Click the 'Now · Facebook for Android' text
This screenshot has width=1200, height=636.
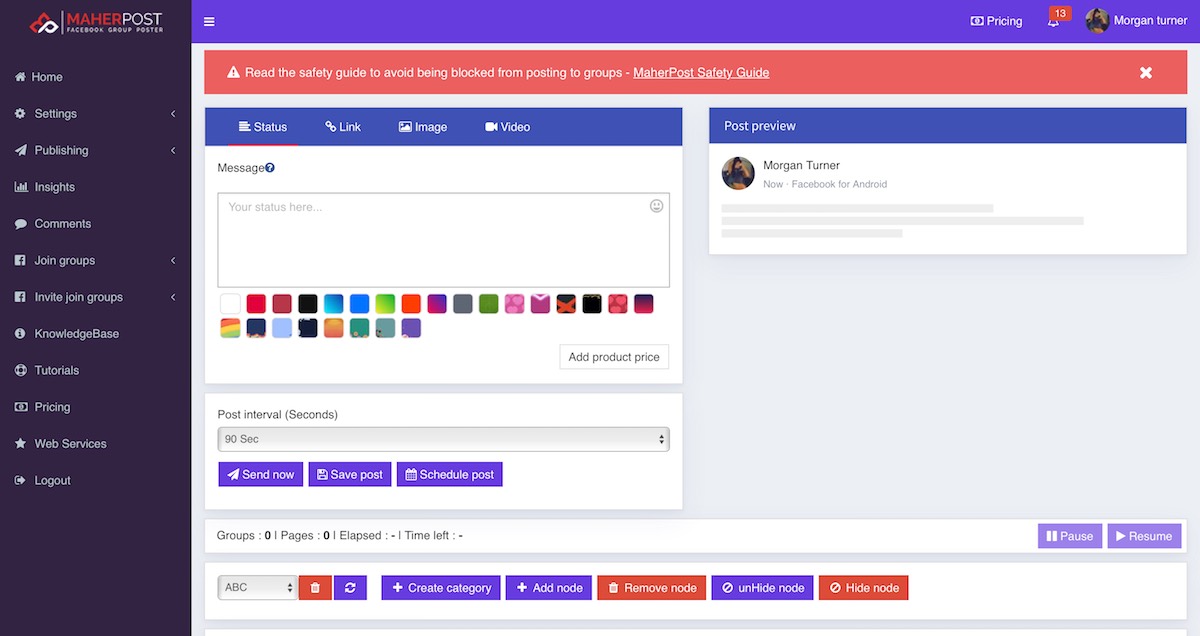pos(825,184)
